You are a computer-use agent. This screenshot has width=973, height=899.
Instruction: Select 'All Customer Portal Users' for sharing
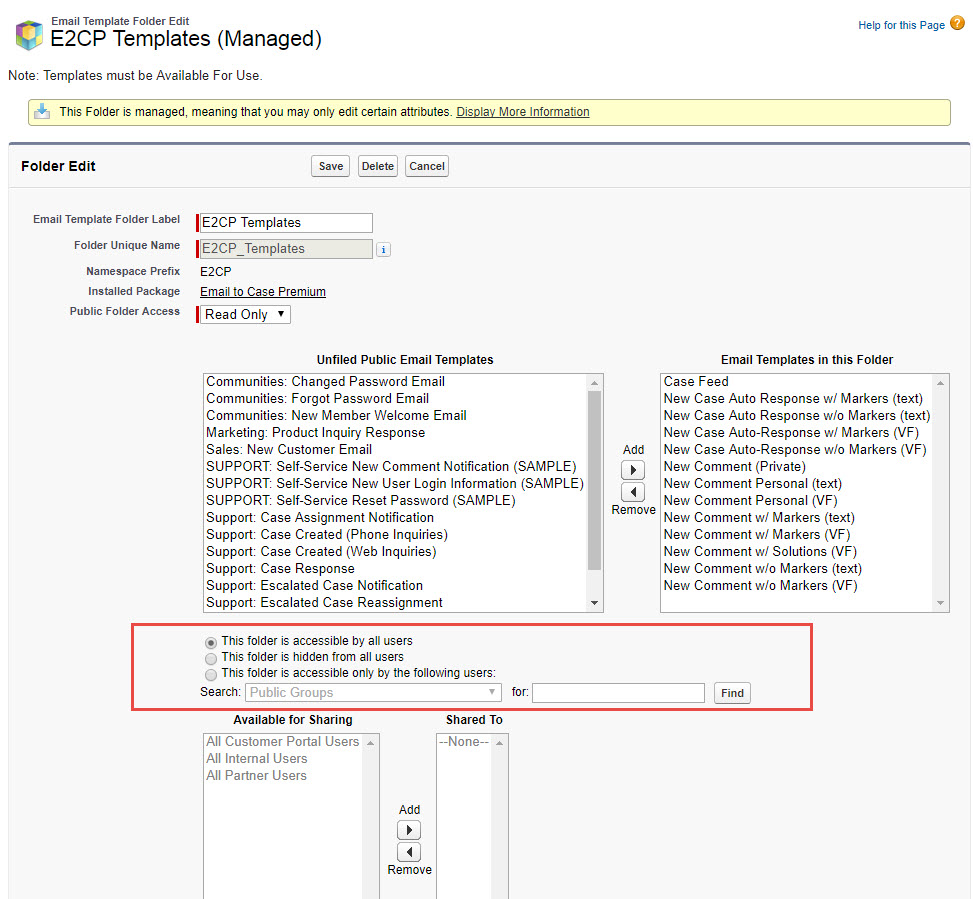point(283,741)
